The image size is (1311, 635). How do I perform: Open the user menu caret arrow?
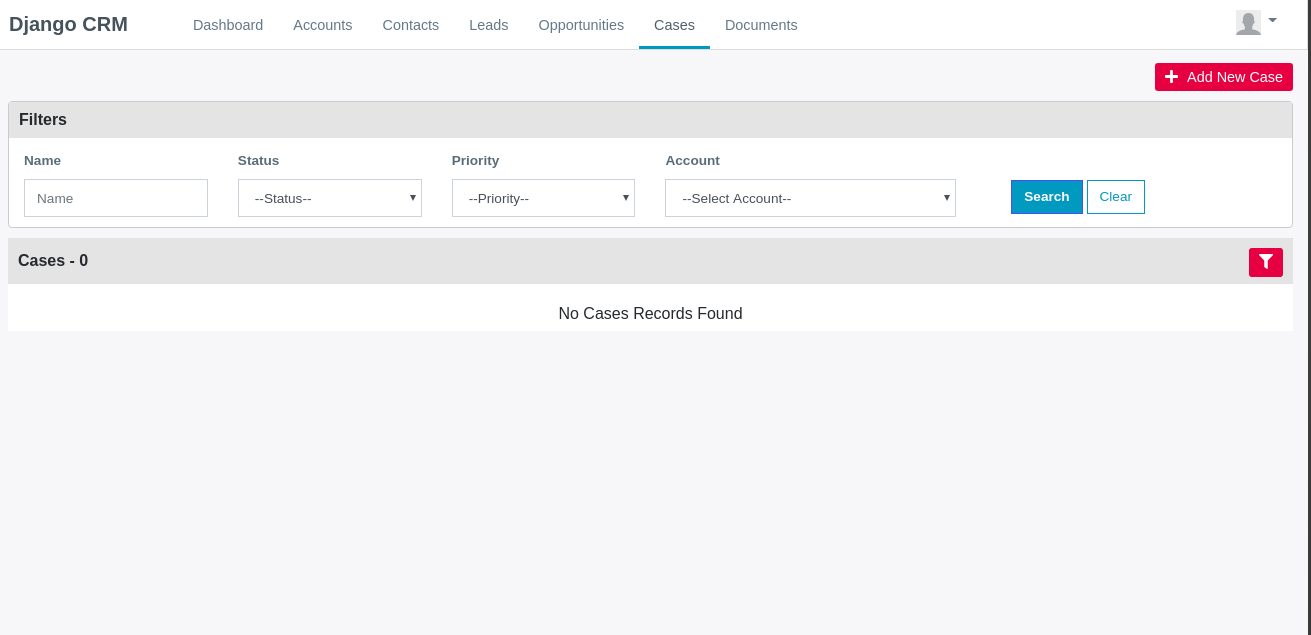click(x=1272, y=20)
